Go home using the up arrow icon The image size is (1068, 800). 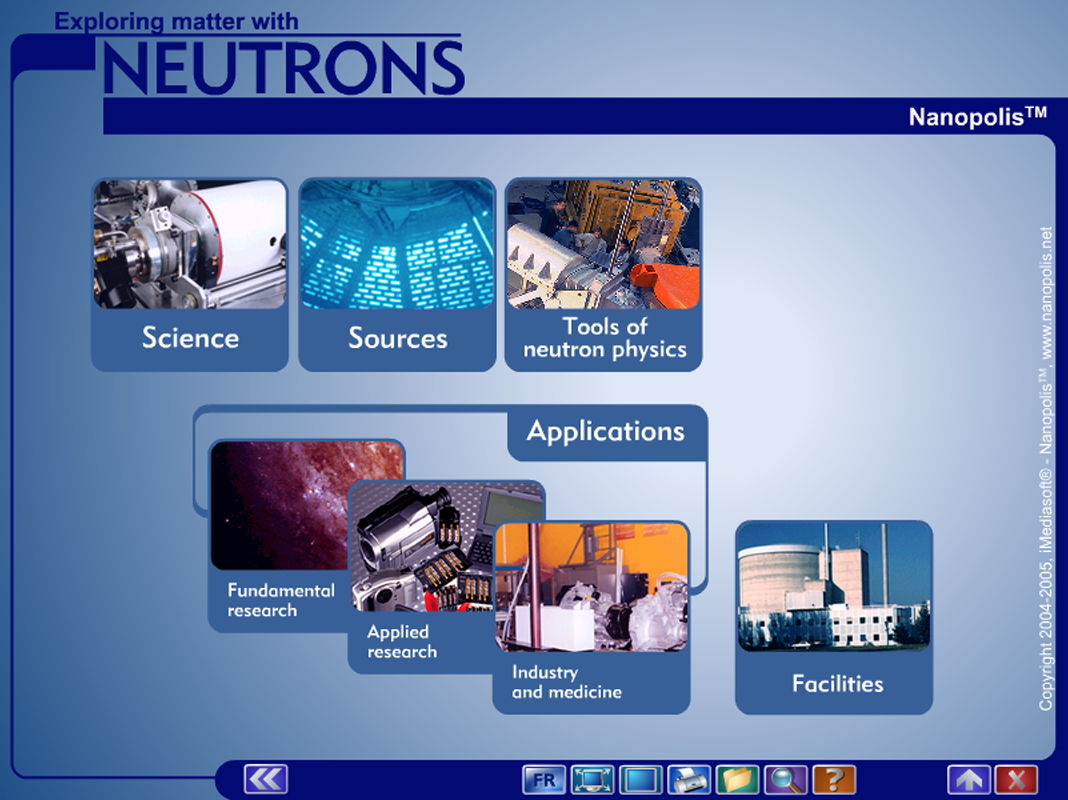point(969,779)
